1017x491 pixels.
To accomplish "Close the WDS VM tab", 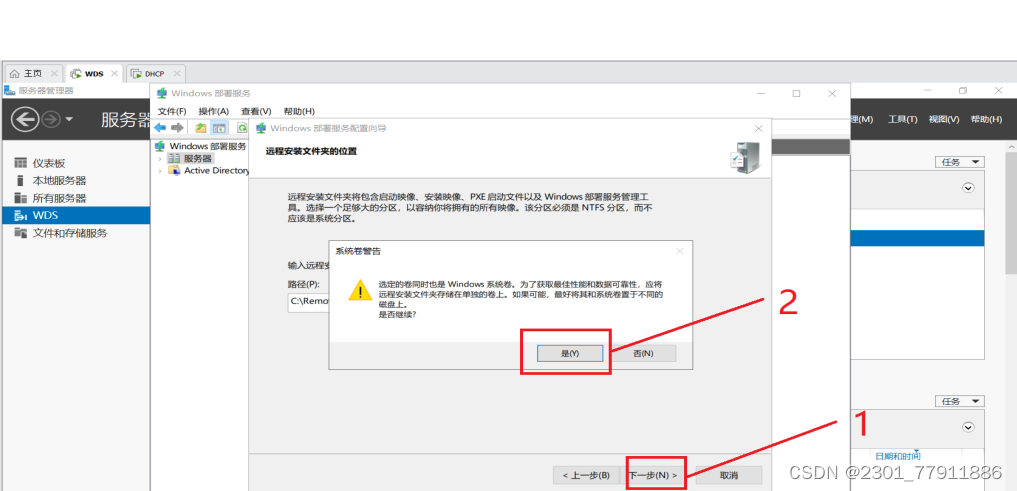I will tap(115, 74).
